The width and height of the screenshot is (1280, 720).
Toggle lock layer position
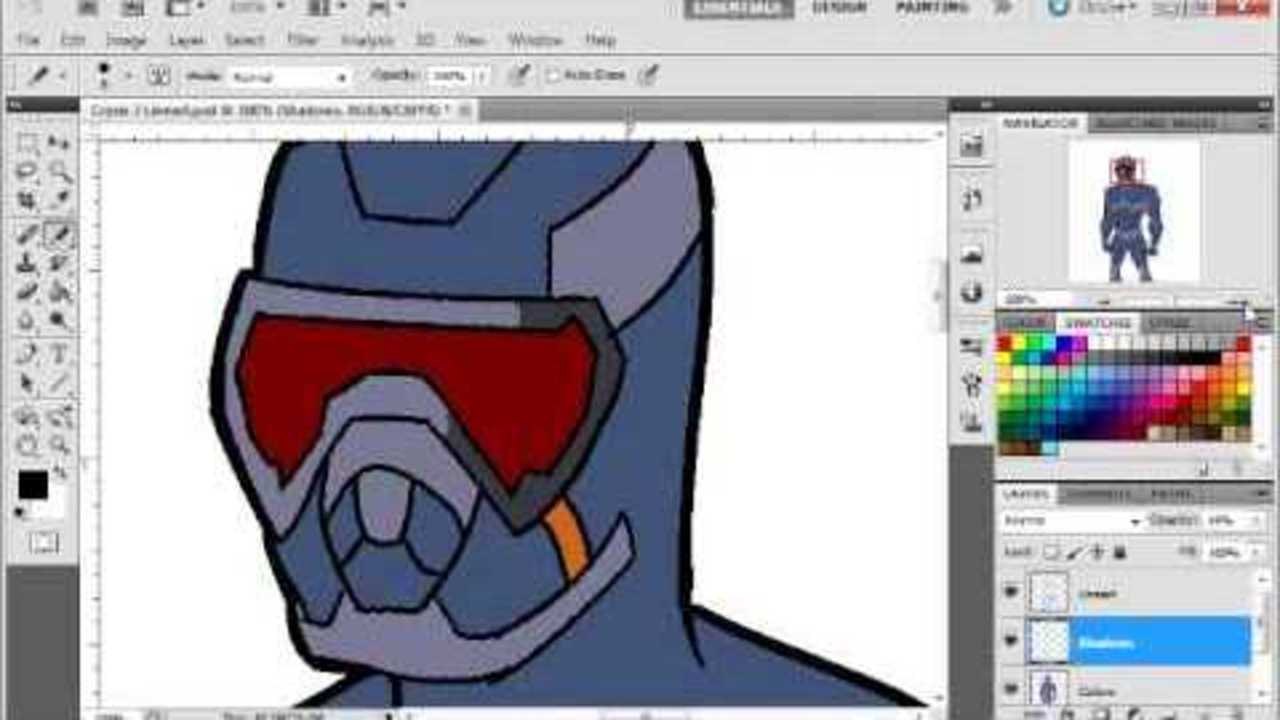(1098, 551)
